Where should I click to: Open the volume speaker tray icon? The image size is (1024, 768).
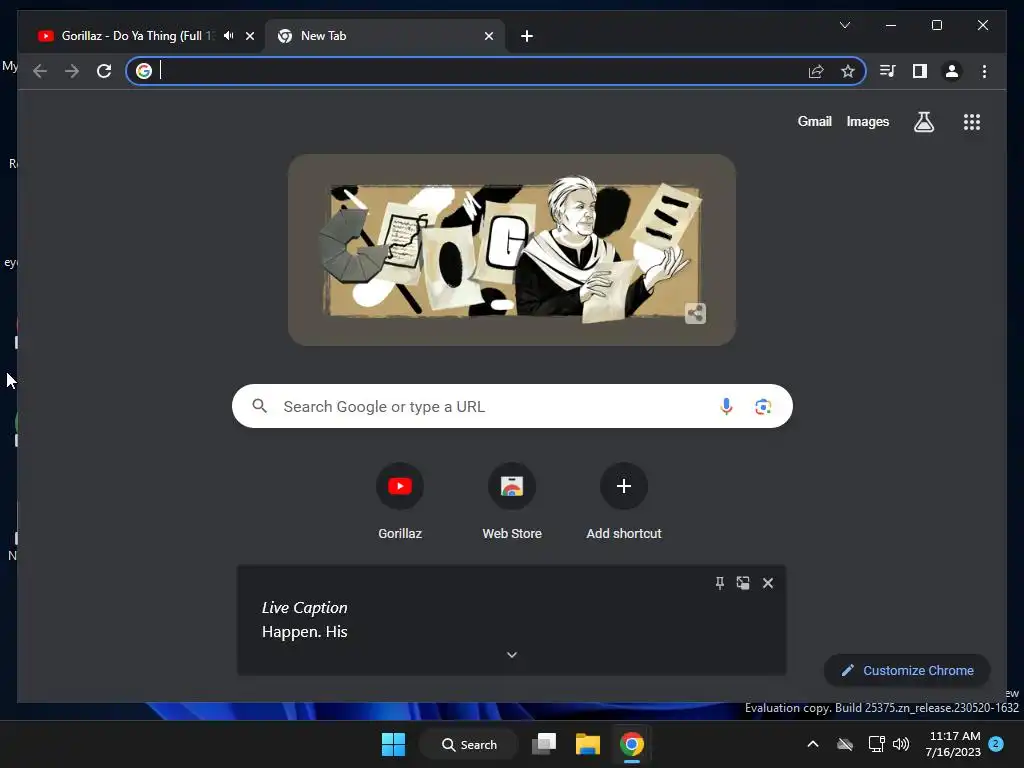(x=901, y=744)
